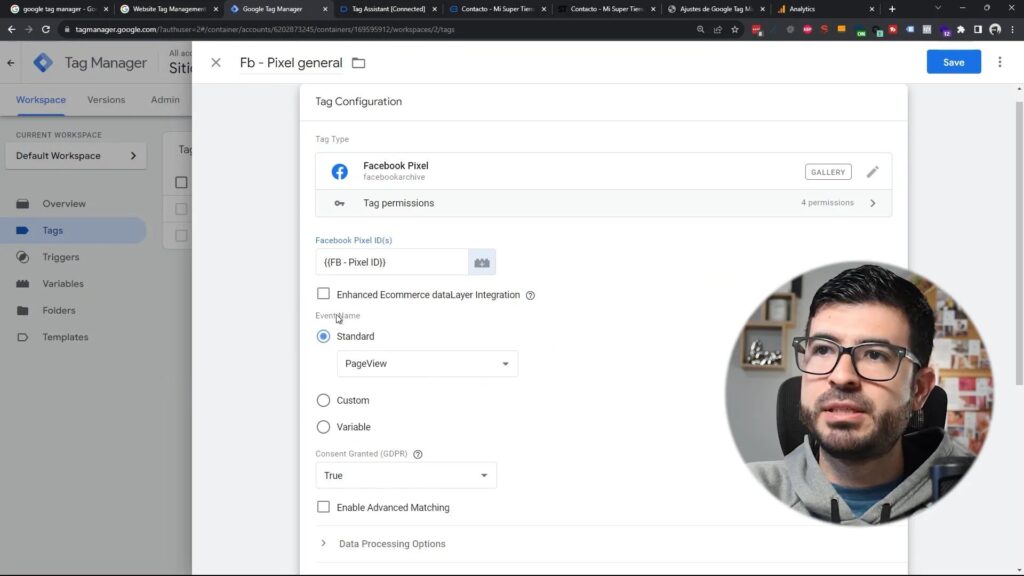Click the Variables sidebar icon

coord(23,284)
